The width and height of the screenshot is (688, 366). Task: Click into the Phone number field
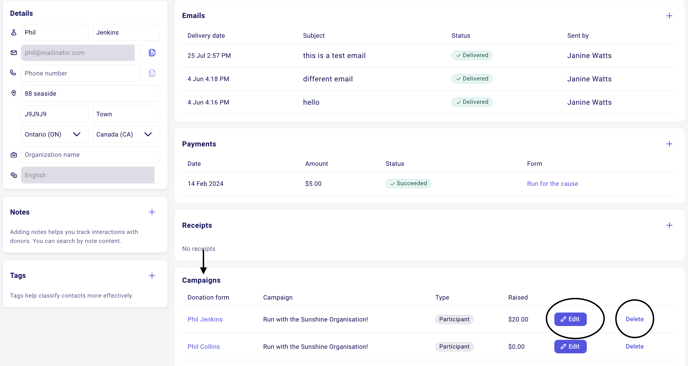click(81, 73)
